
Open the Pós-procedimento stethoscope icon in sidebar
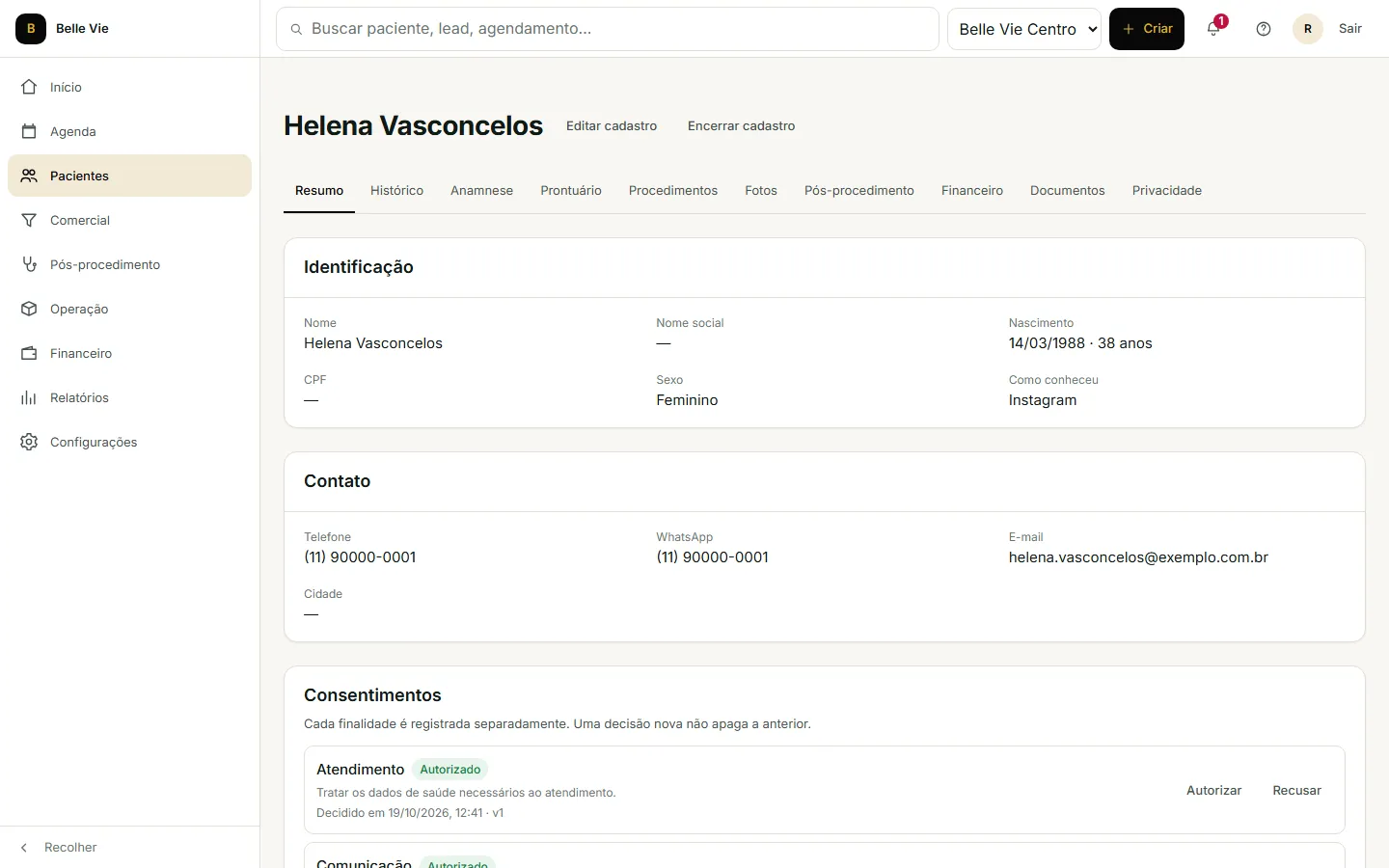click(x=29, y=264)
